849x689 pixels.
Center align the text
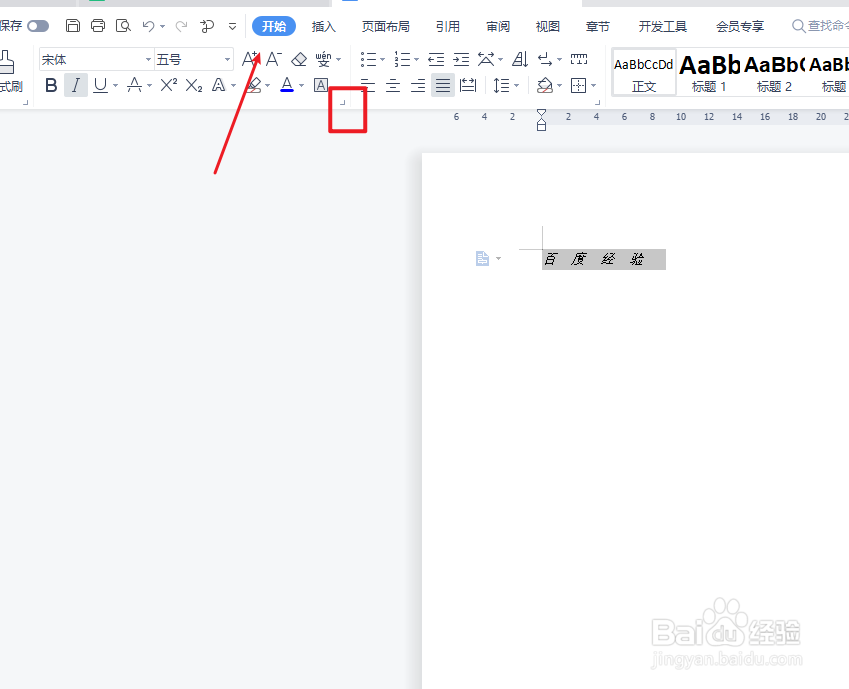pyautogui.click(x=393, y=86)
